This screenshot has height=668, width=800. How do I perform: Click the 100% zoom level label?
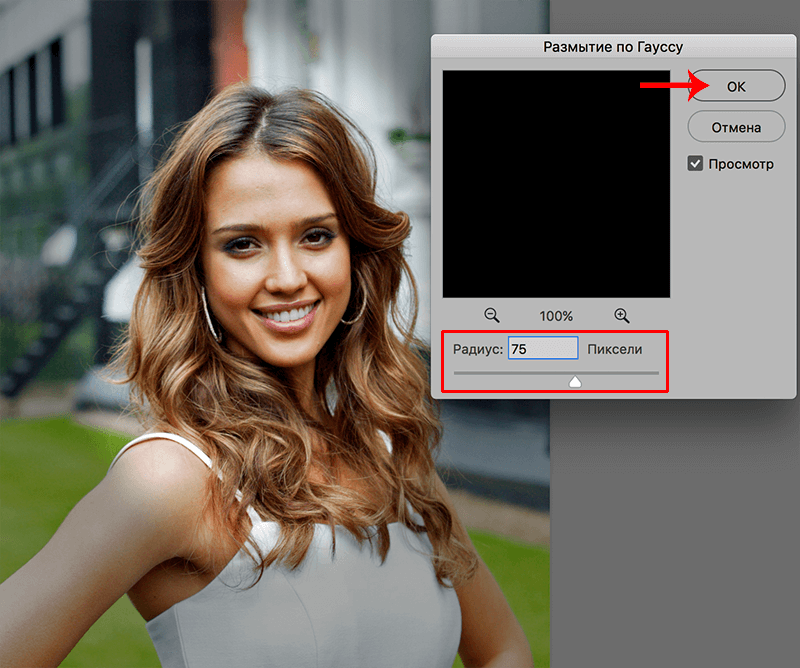click(x=555, y=315)
